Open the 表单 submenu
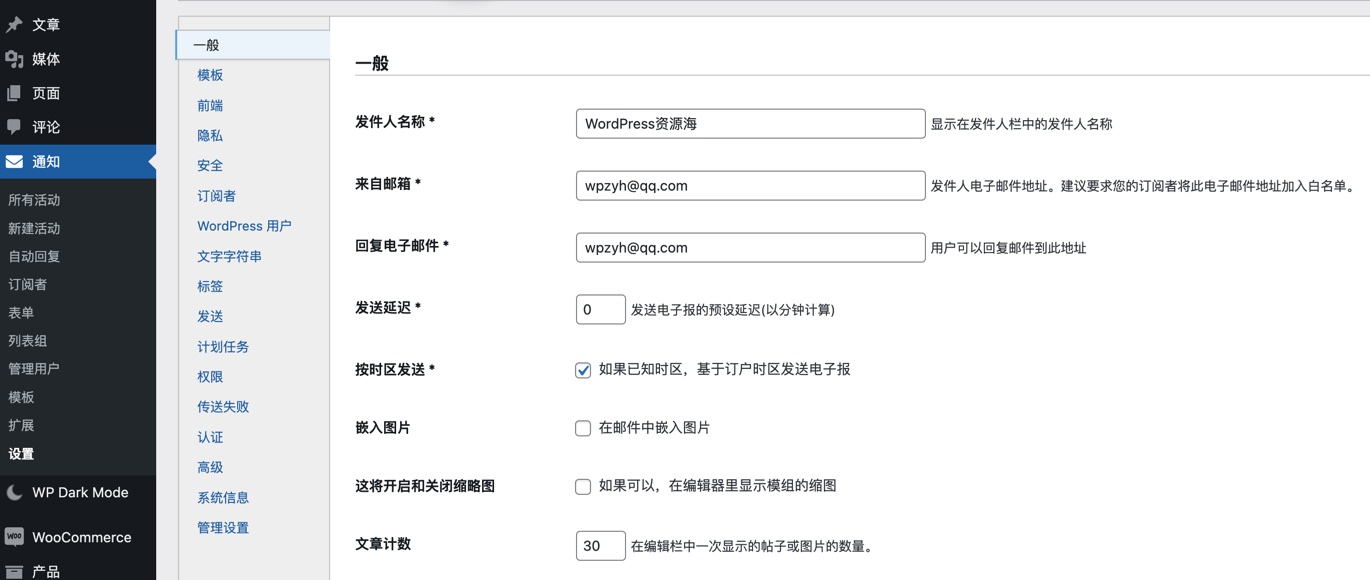The width and height of the screenshot is (1370, 580). (21, 312)
